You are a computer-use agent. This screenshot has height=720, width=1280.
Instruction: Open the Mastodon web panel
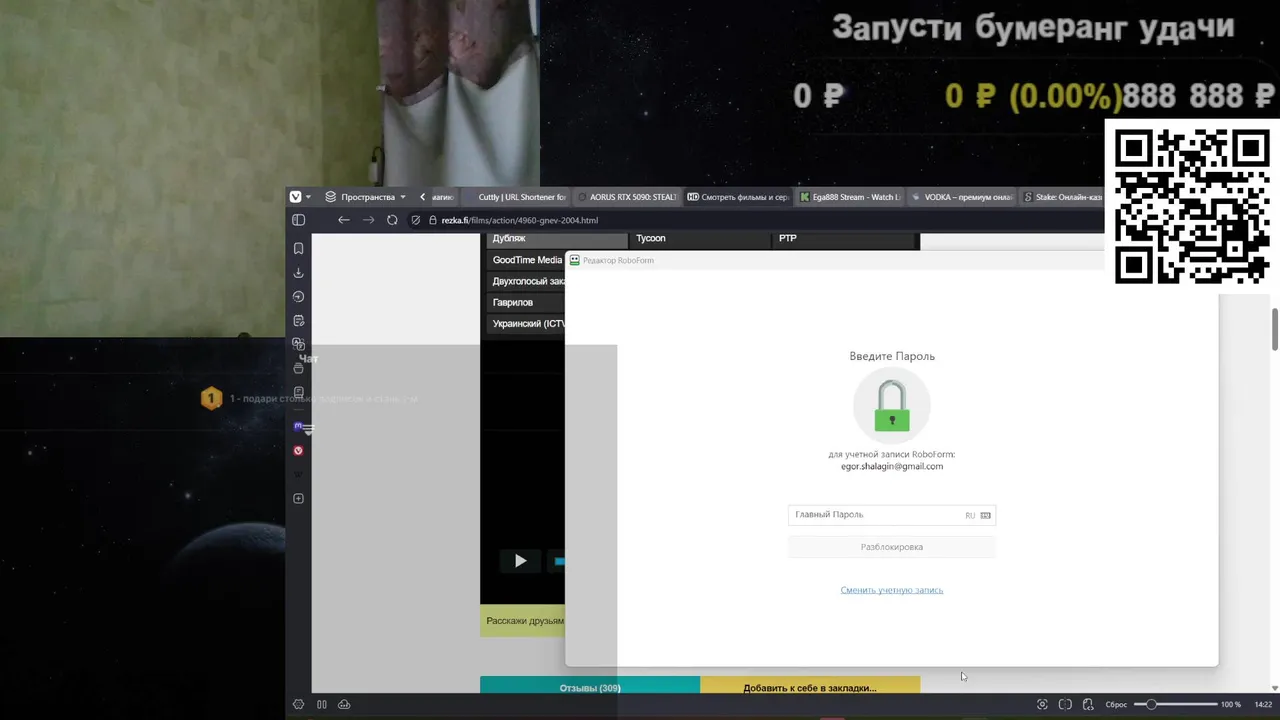point(298,426)
